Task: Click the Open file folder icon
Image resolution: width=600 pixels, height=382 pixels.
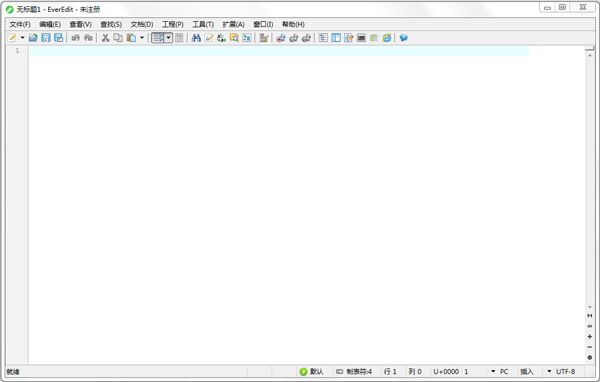Action: click(33, 38)
